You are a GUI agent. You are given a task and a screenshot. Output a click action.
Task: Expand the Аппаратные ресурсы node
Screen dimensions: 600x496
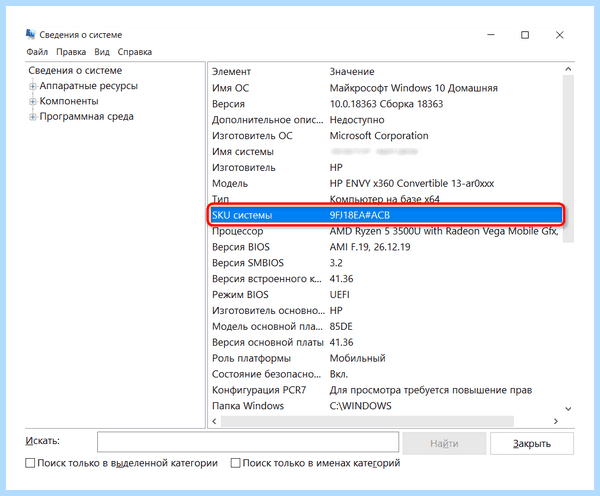point(33,86)
